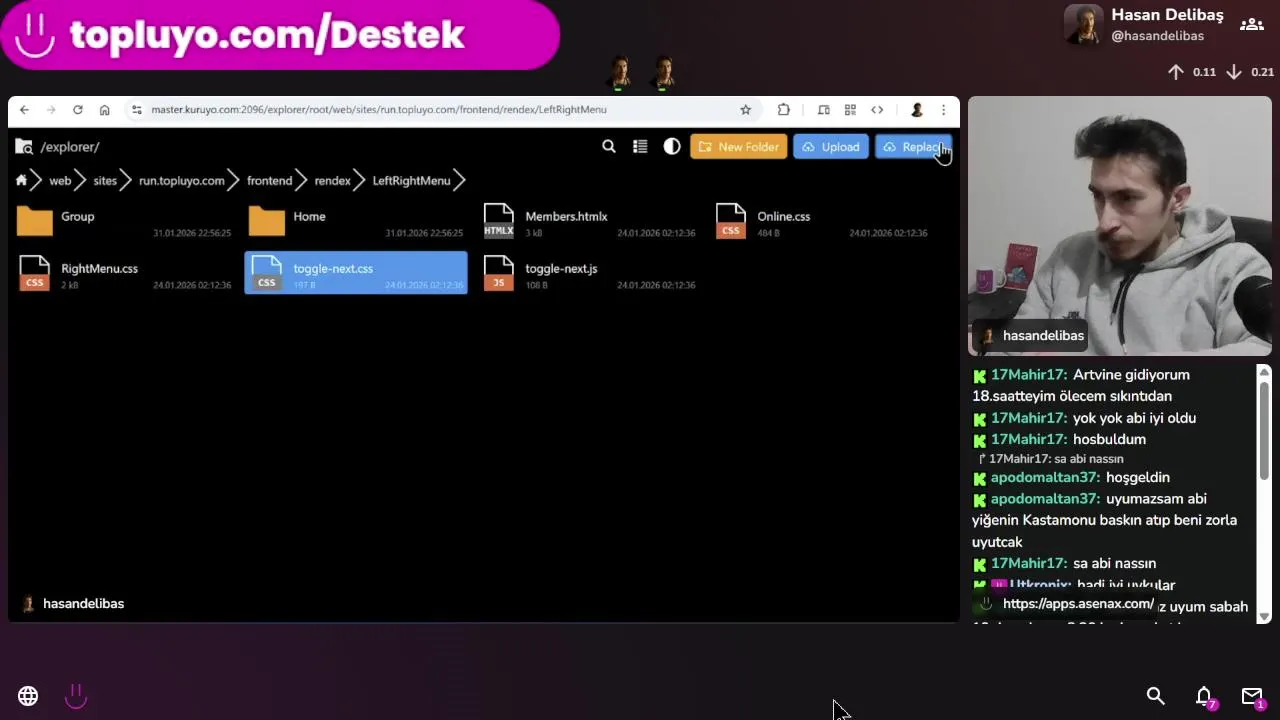Select the Online.css file
The image size is (1280, 720).
pos(820,222)
